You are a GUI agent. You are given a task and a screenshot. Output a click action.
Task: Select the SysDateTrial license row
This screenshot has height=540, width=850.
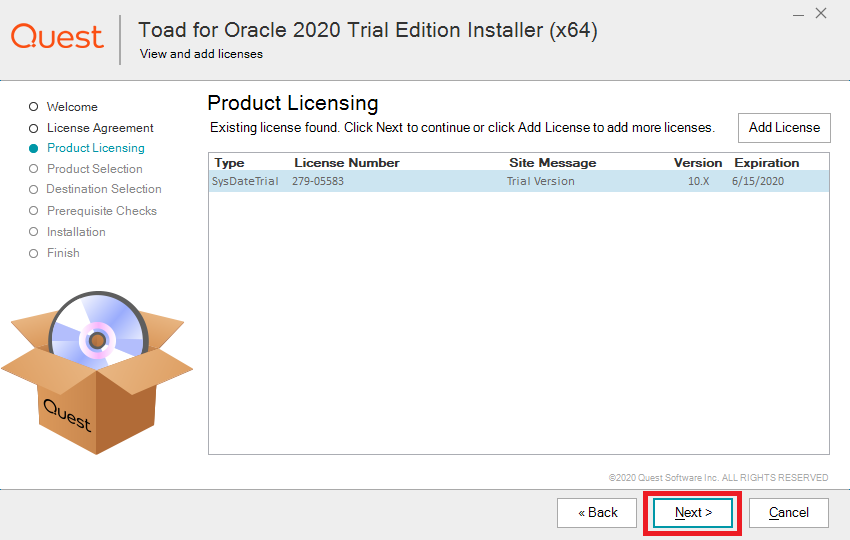519,181
